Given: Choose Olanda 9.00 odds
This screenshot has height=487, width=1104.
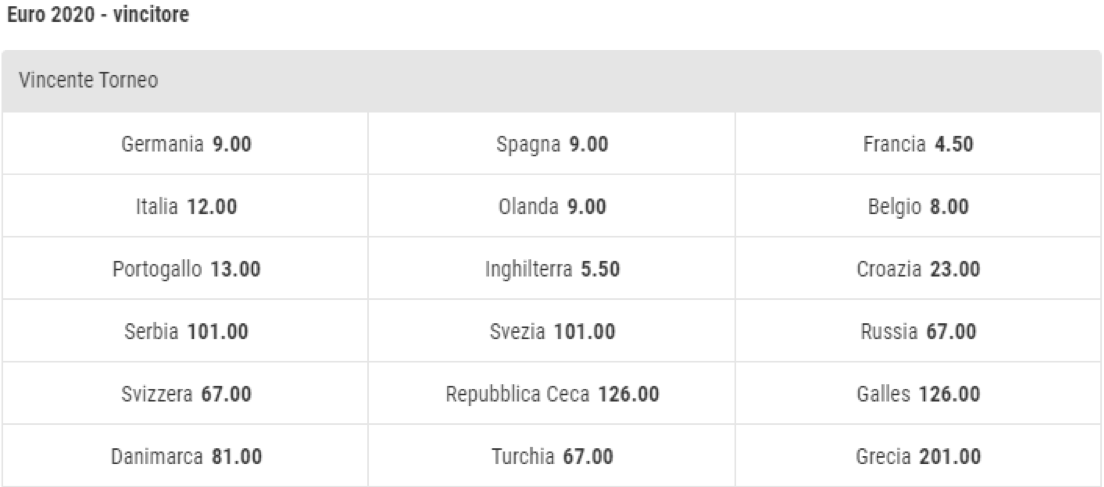Looking at the screenshot, I should pyautogui.click(x=552, y=207).
